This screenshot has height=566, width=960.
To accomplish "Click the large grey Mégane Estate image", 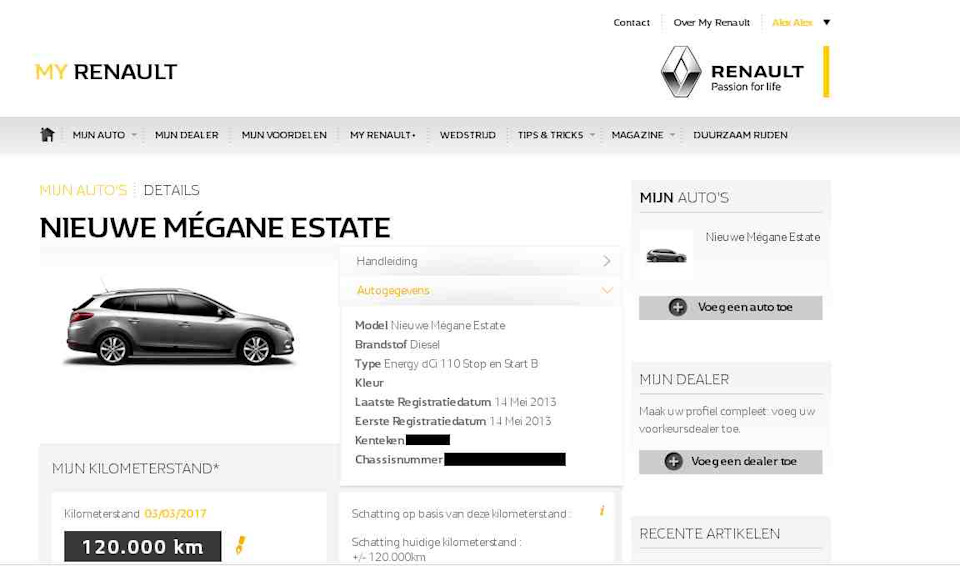I will (179, 323).
